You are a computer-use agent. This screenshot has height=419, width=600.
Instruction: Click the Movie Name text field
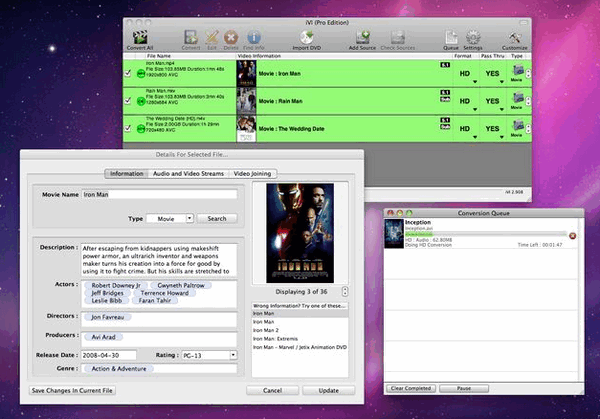click(x=159, y=195)
